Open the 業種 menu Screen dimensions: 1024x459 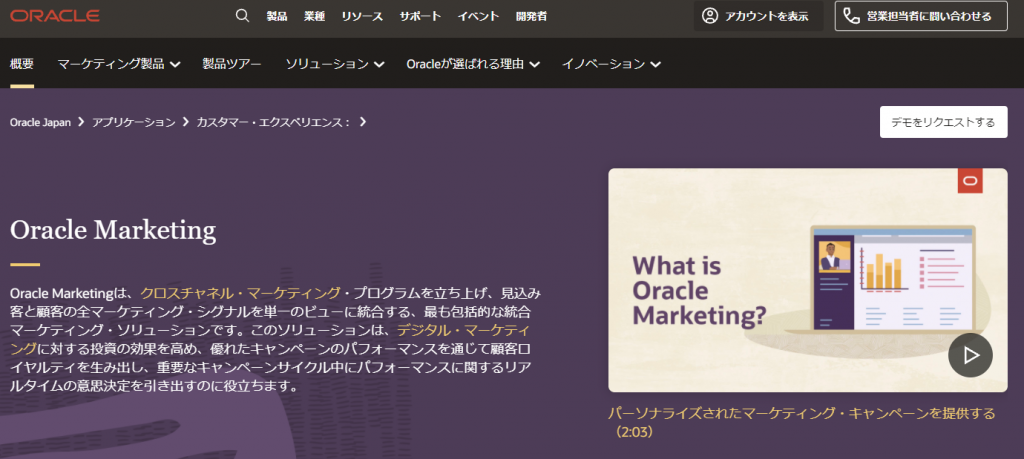point(314,16)
